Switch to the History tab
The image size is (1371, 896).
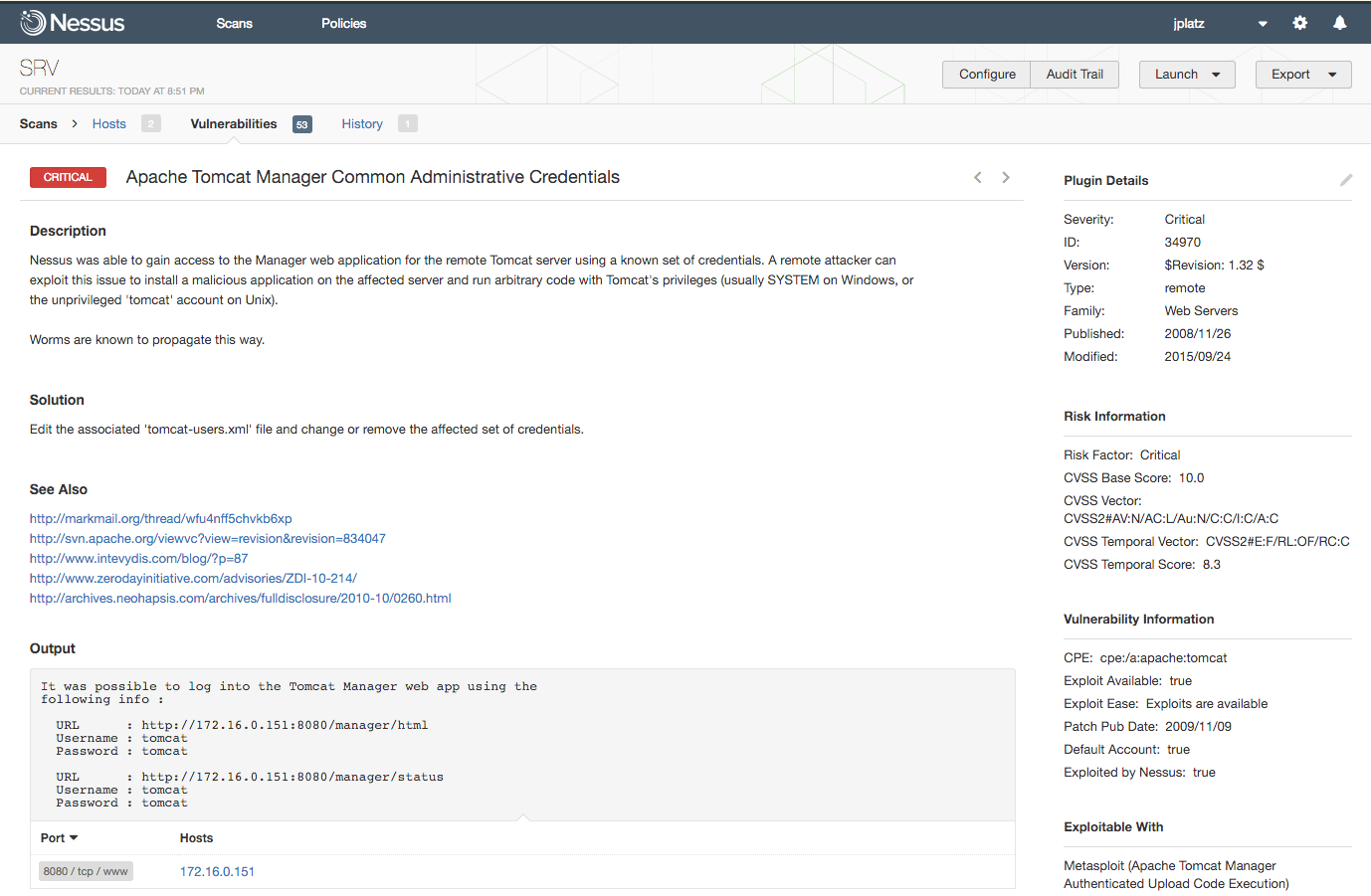tap(362, 124)
